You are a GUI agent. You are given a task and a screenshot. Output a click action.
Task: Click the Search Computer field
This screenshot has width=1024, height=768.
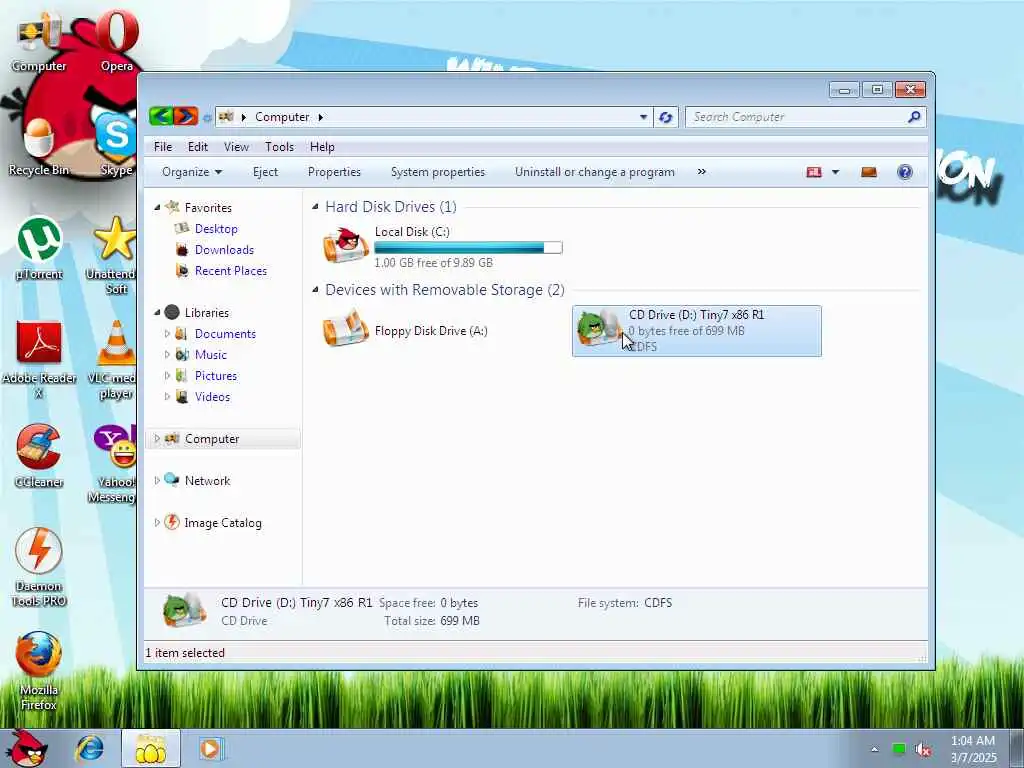794,117
